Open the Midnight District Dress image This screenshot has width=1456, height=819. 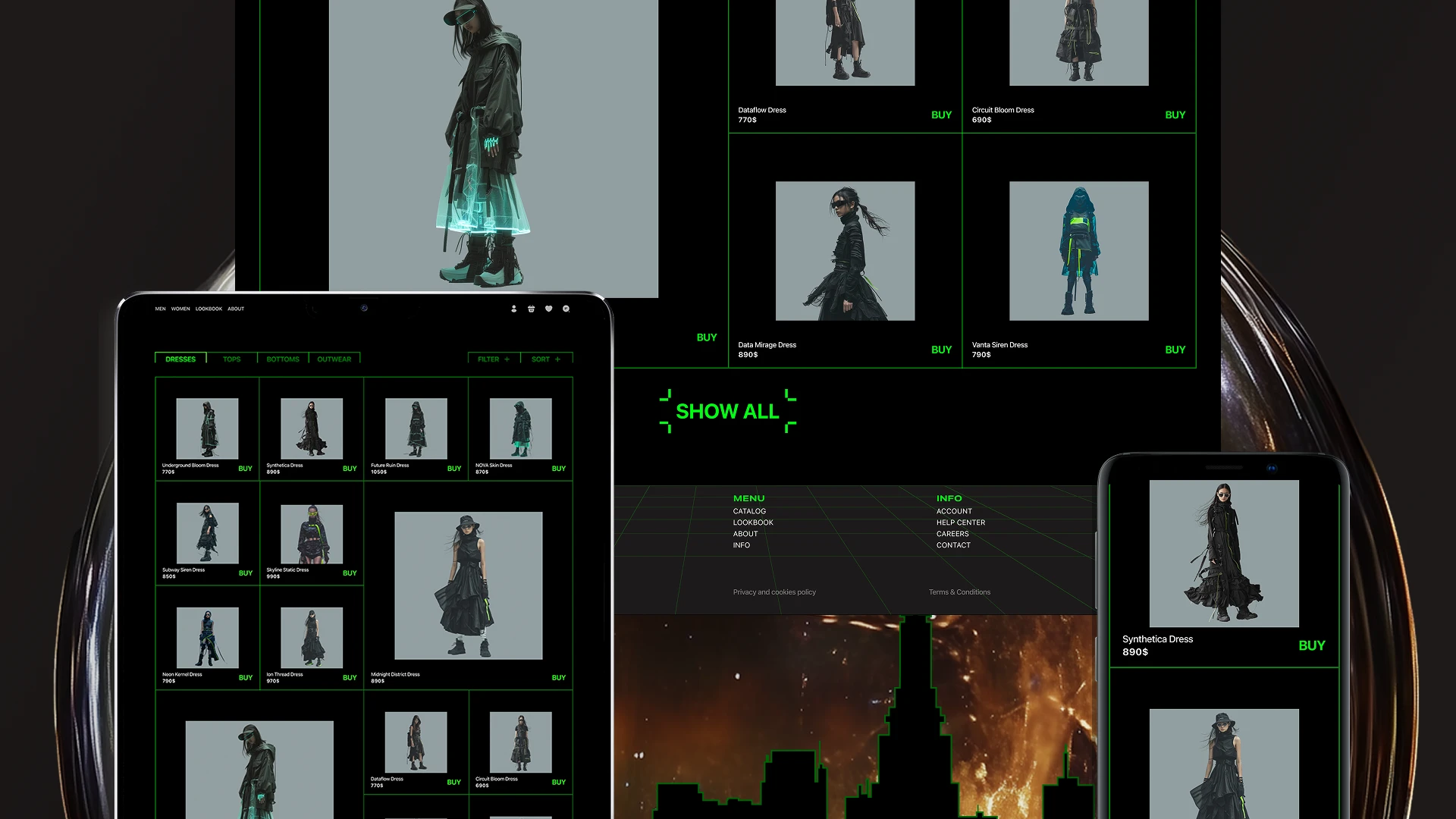(x=468, y=585)
